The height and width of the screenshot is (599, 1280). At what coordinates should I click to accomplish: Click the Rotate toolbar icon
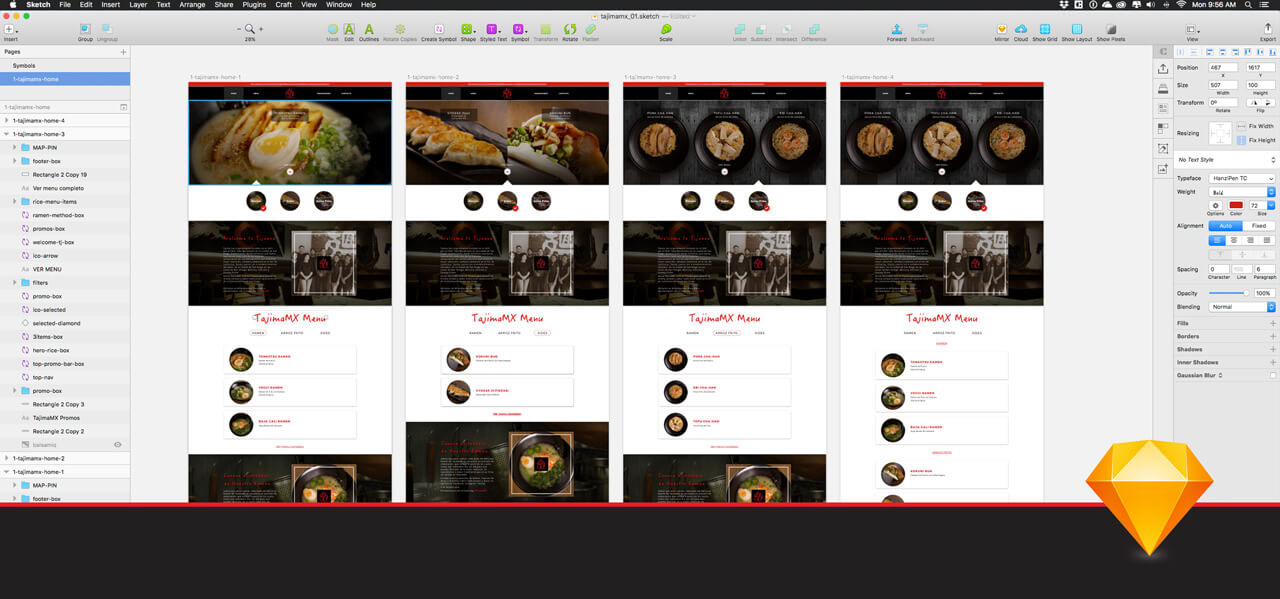point(570,30)
